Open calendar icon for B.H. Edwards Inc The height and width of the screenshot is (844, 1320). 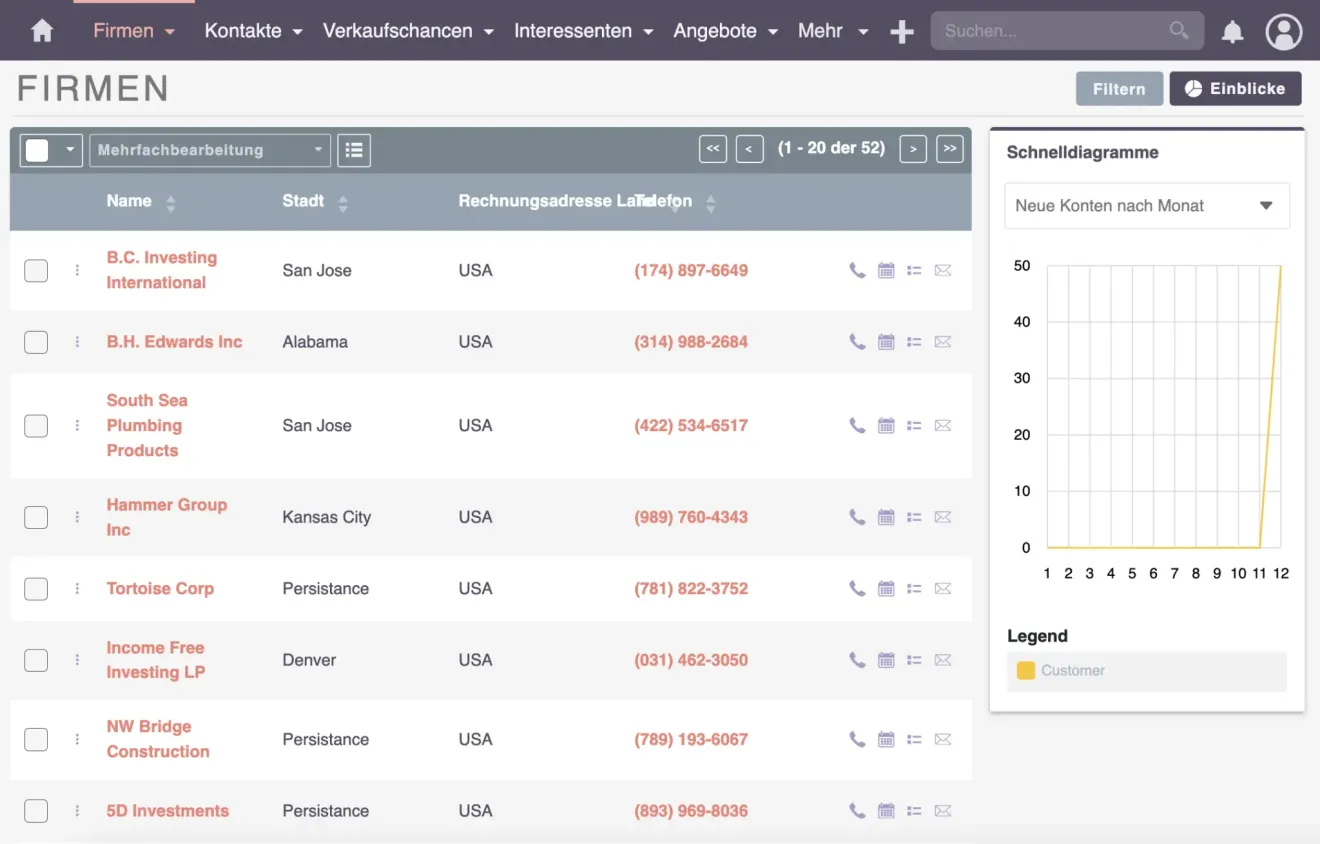click(886, 342)
